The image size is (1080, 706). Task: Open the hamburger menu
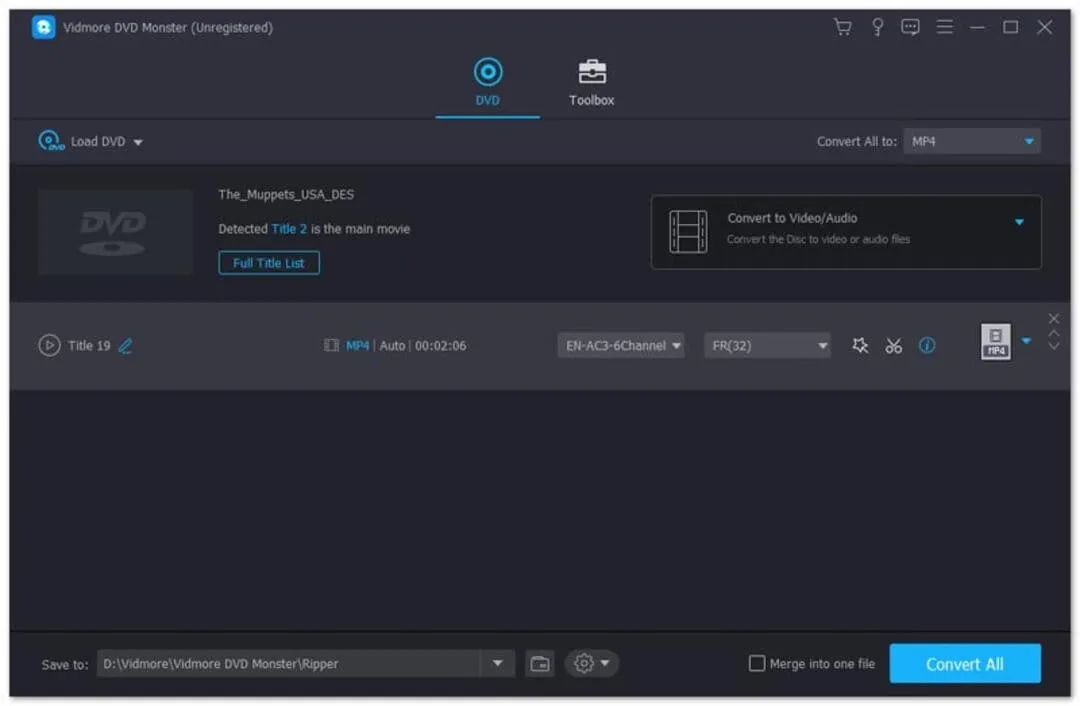tap(944, 27)
